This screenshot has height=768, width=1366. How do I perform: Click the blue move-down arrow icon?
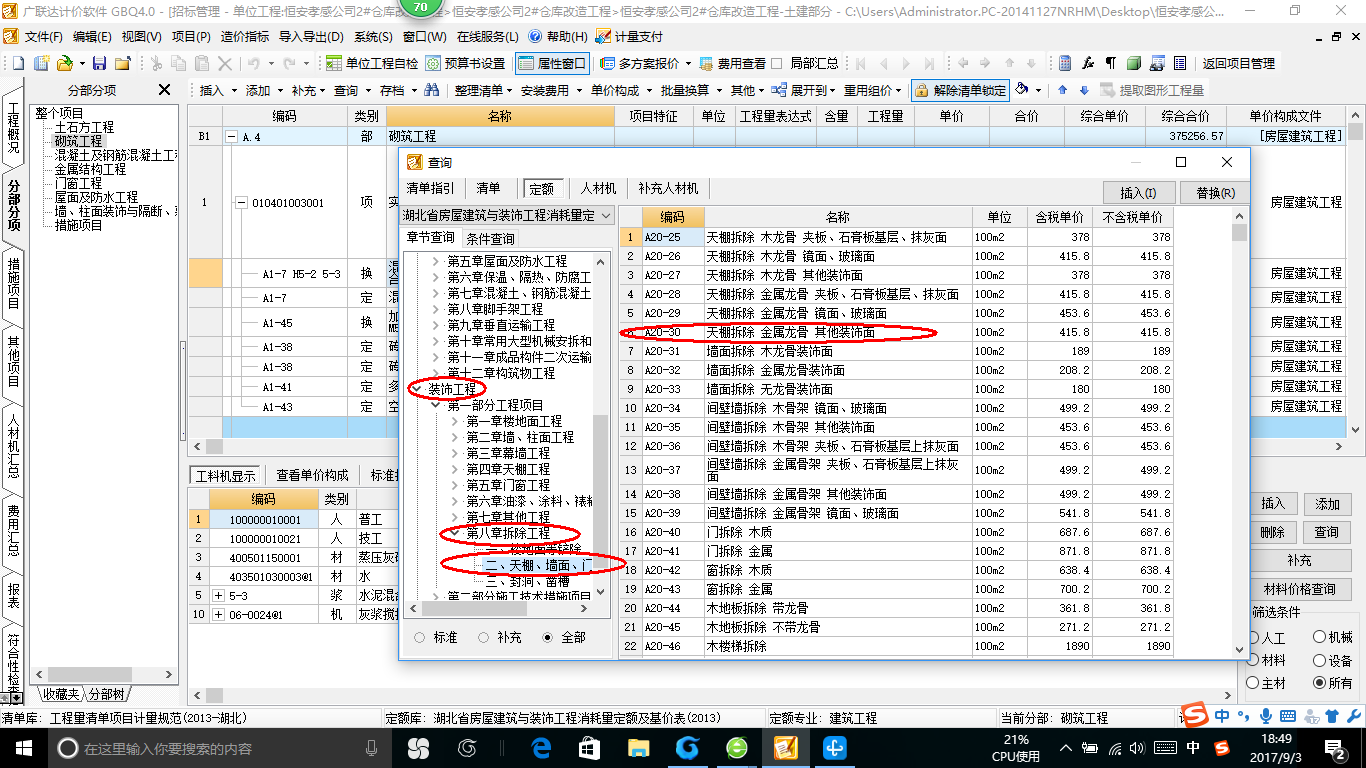tap(1082, 90)
